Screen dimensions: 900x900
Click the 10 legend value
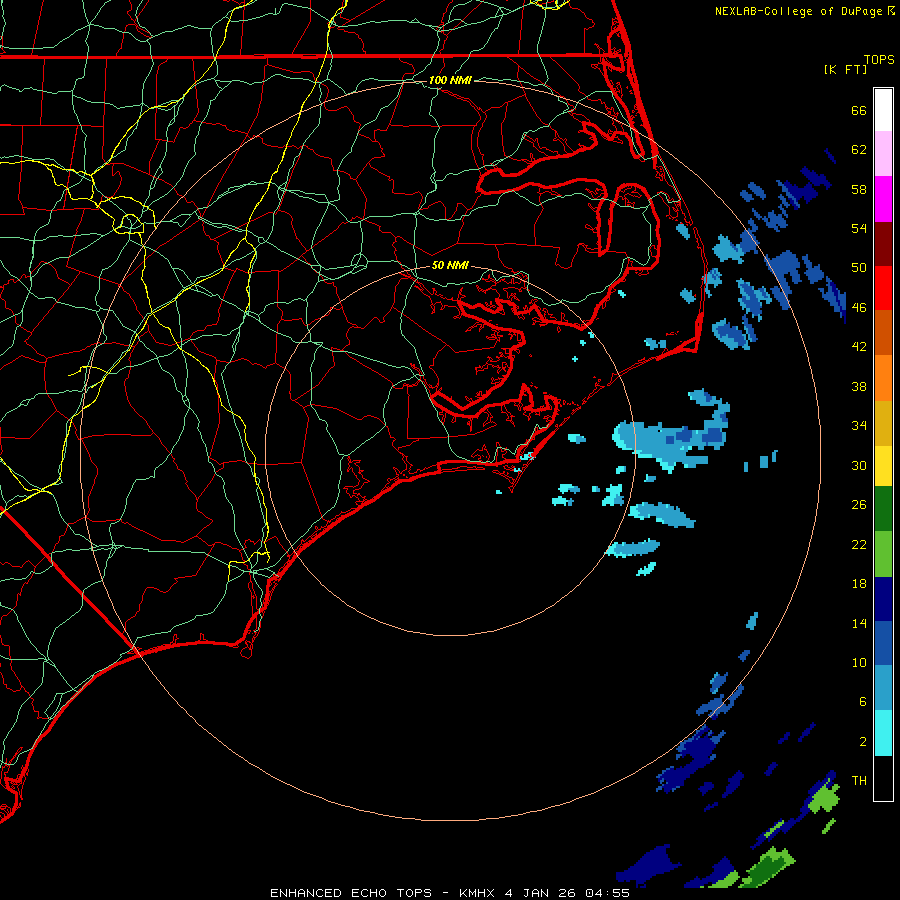coord(859,662)
